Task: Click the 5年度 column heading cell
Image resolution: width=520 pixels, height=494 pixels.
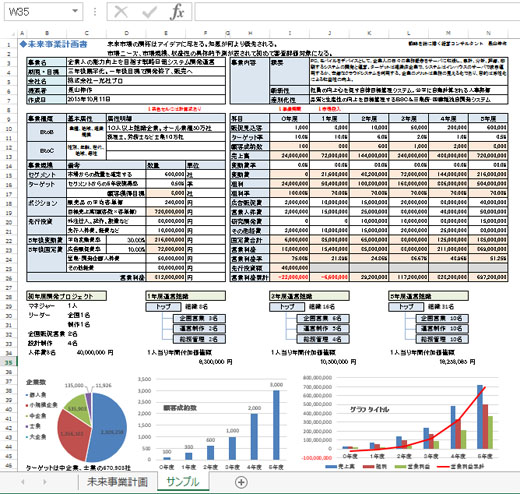Action: point(488,118)
